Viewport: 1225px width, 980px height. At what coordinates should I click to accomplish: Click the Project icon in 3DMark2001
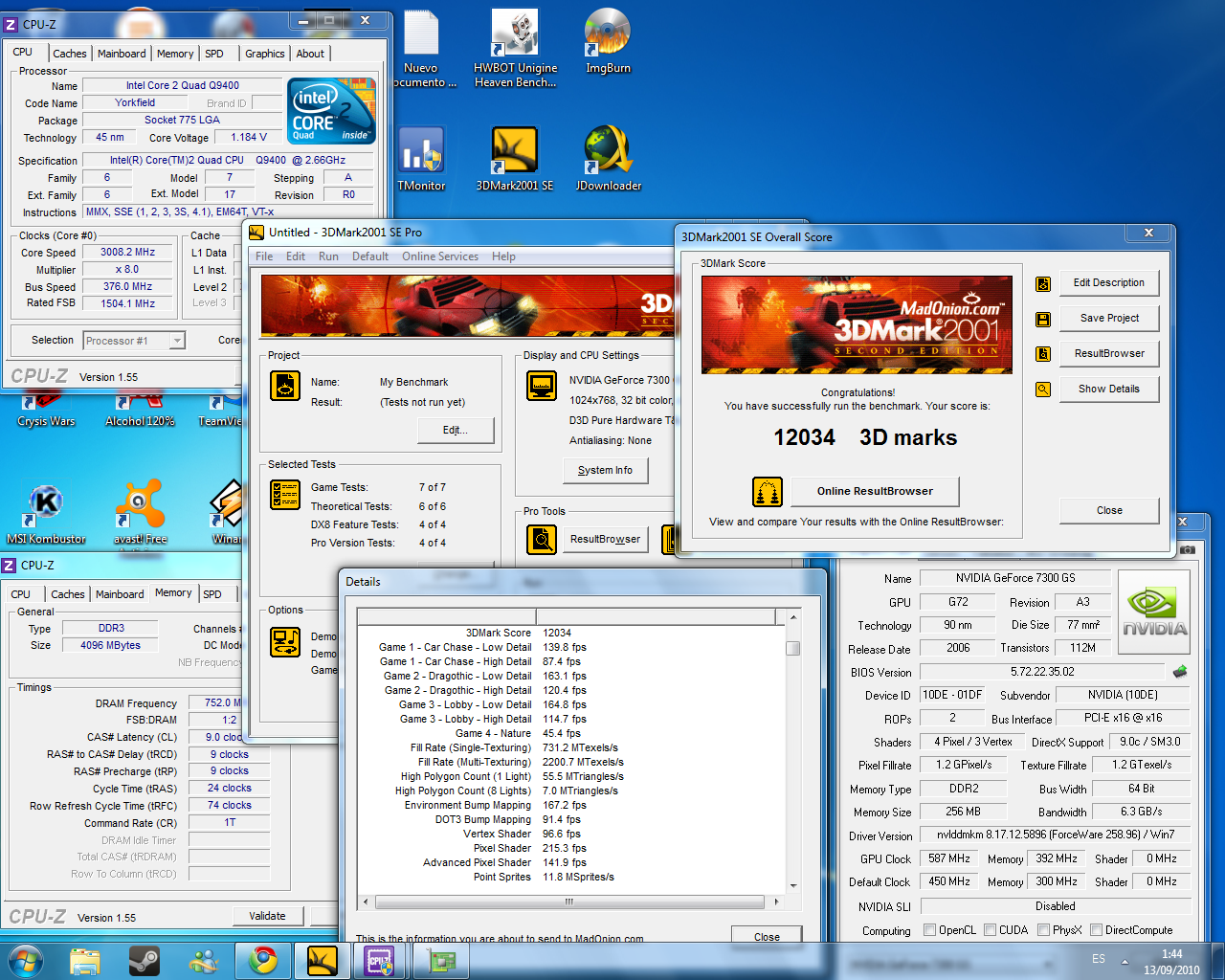click(285, 386)
